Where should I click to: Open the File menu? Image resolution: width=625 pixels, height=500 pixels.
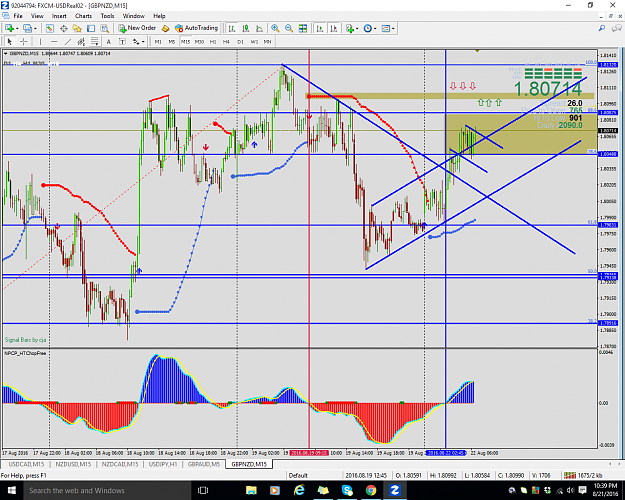click(x=18, y=16)
